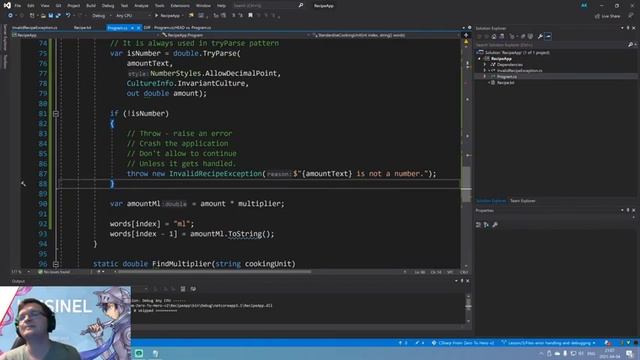This screenshot has height=360, width=640.
Task: Open the Diff Program.cs HEAD tab
Action: [178, 28]
